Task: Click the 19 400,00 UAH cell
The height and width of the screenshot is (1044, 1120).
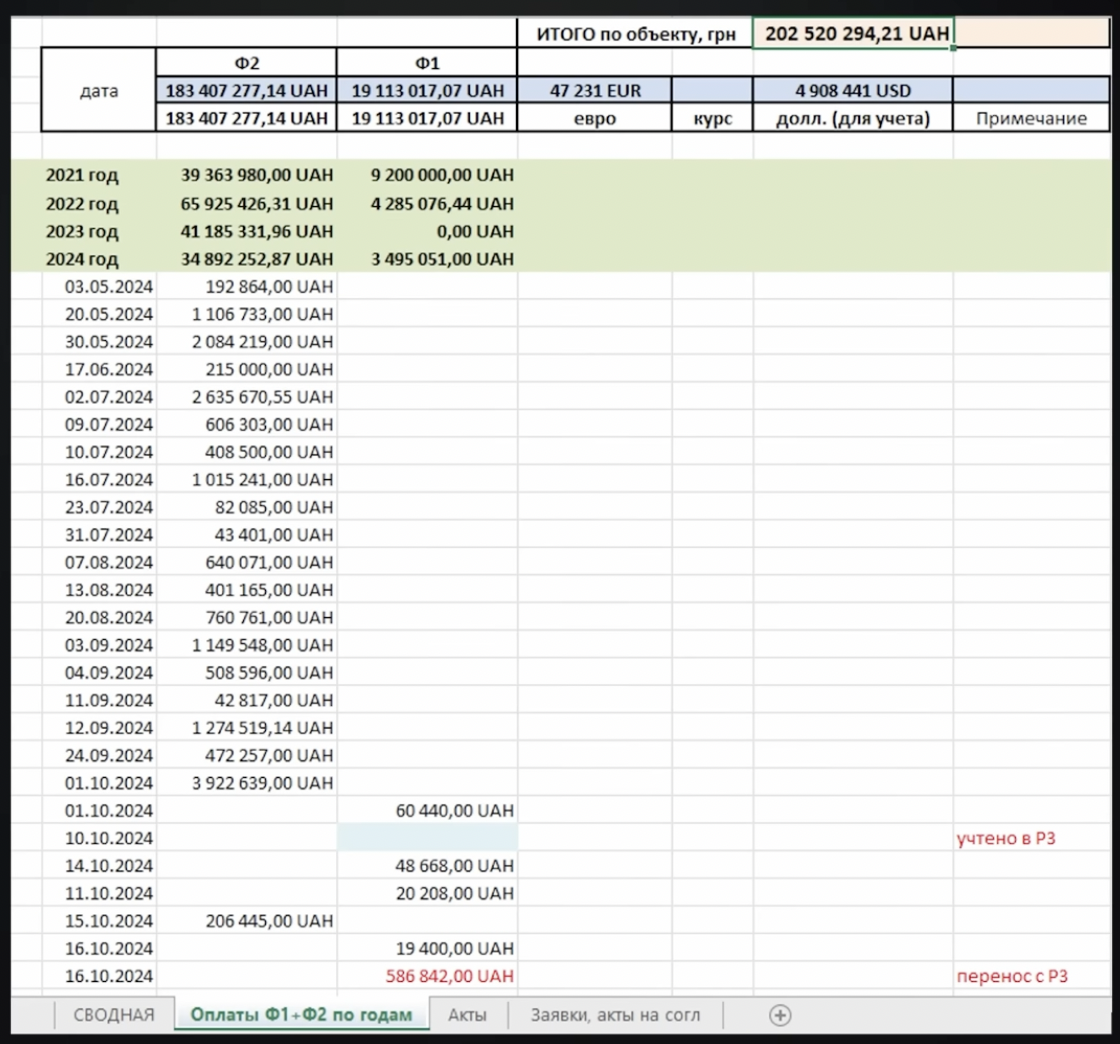Action: 427,948
